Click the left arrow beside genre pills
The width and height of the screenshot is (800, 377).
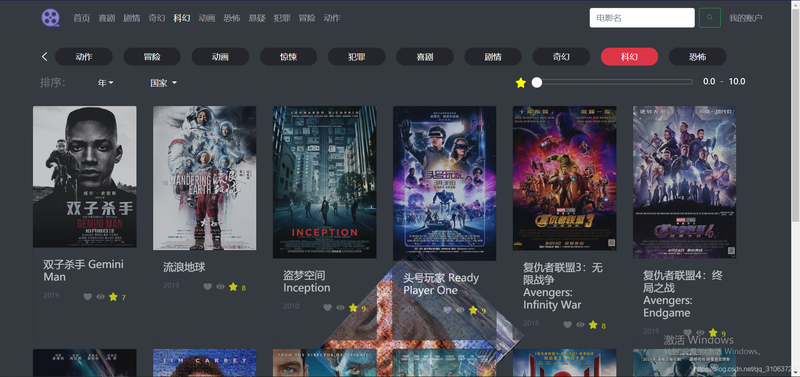[x=44, y=57]
